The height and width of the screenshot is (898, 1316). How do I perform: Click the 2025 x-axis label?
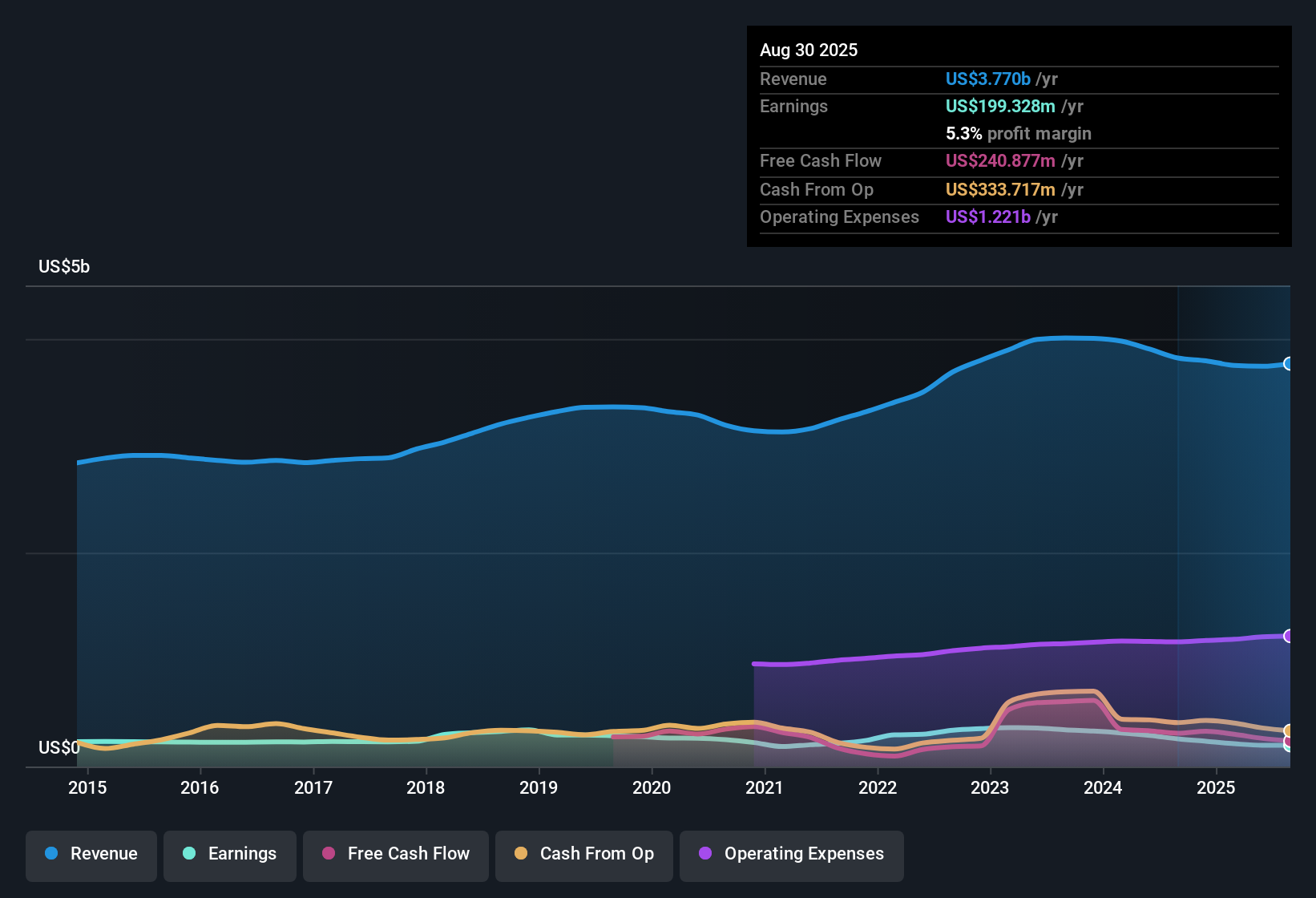pos(1216,788)
